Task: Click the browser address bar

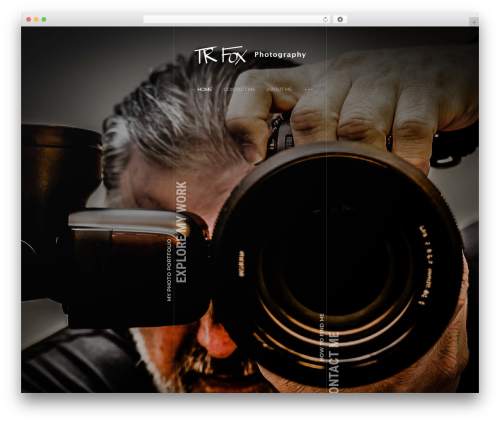Action: [236, 19]
